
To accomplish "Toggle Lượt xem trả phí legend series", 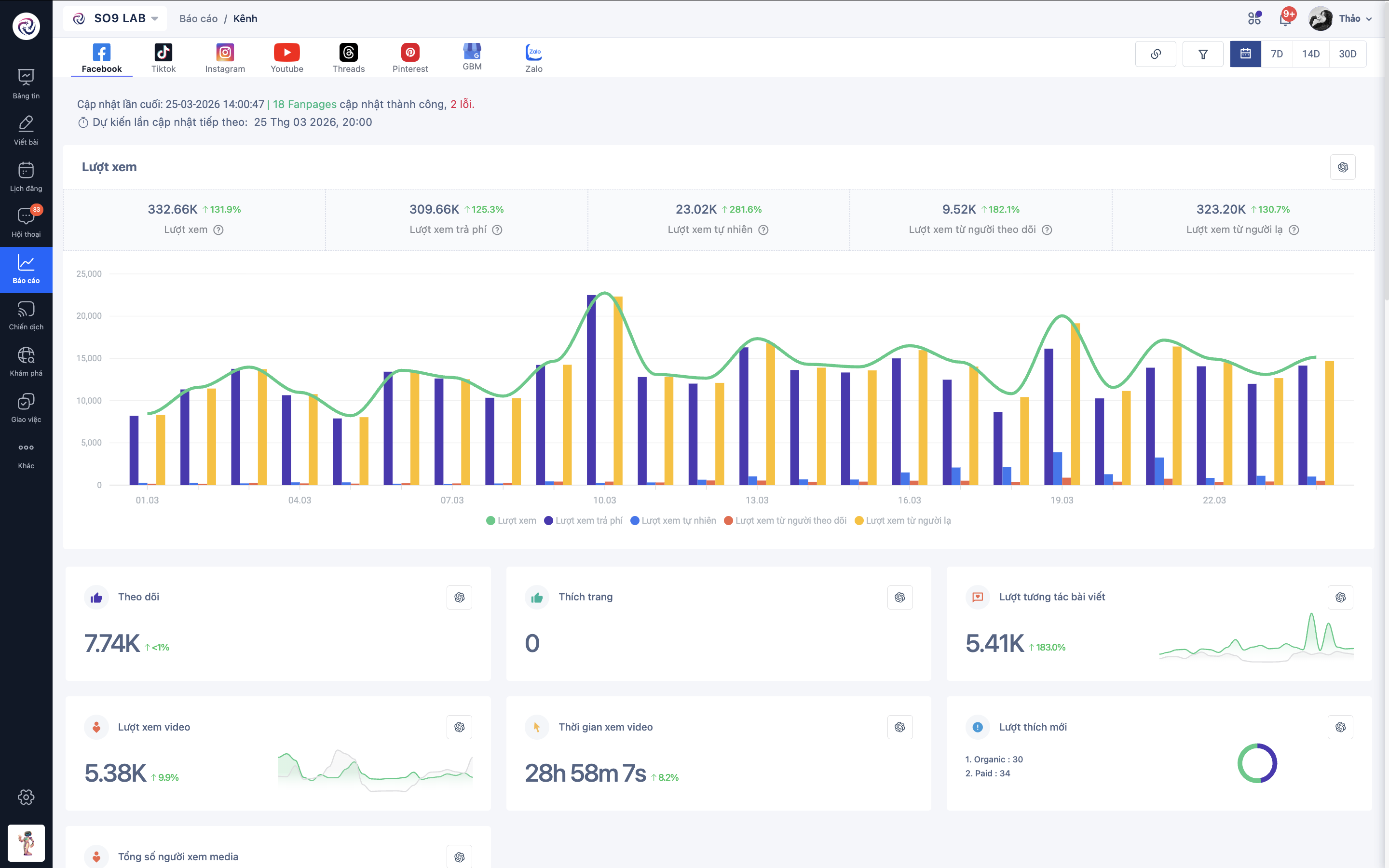I will pyautogui.click(x=583, y=521).
